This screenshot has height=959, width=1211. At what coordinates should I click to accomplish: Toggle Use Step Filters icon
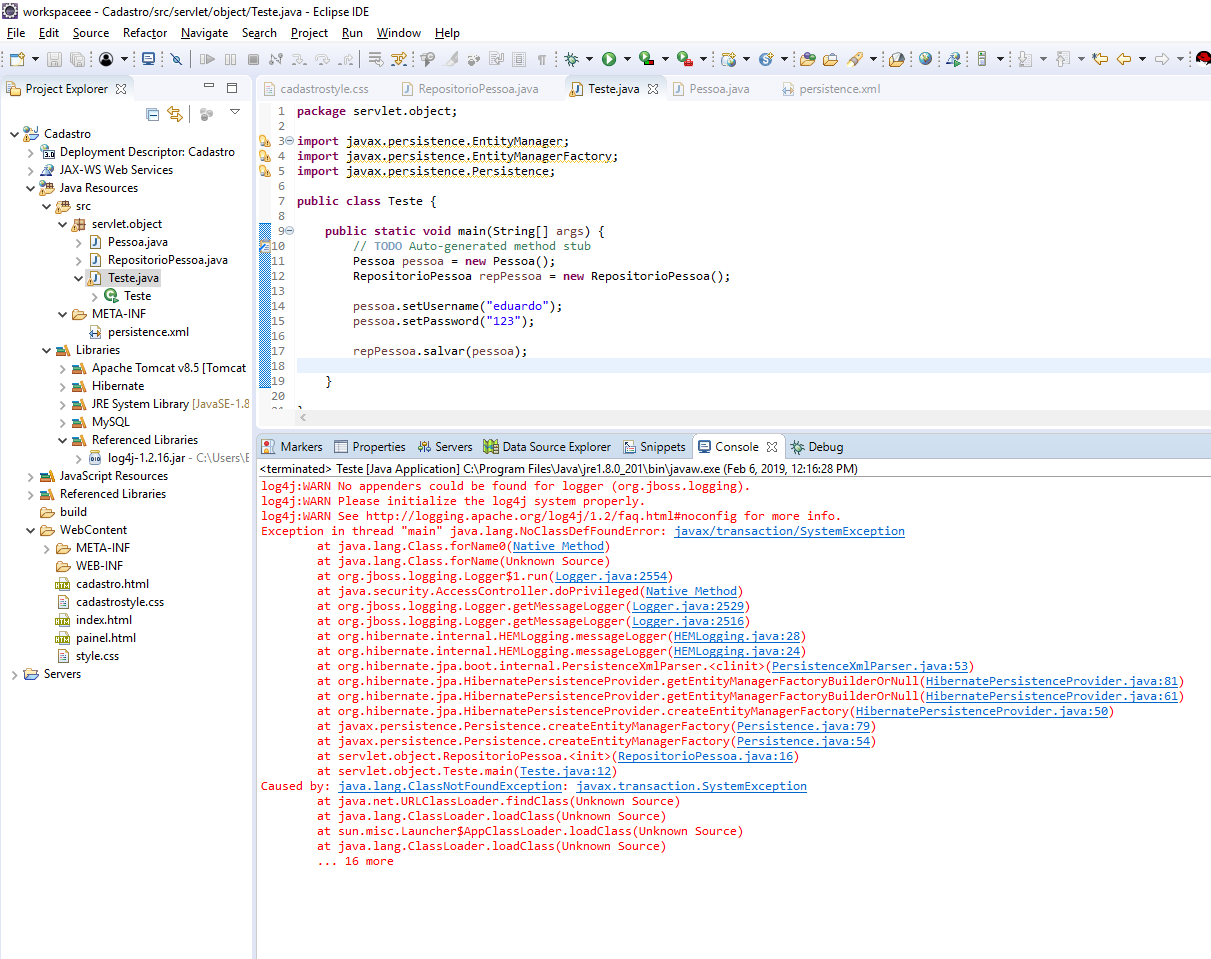[x=398, y=59]
